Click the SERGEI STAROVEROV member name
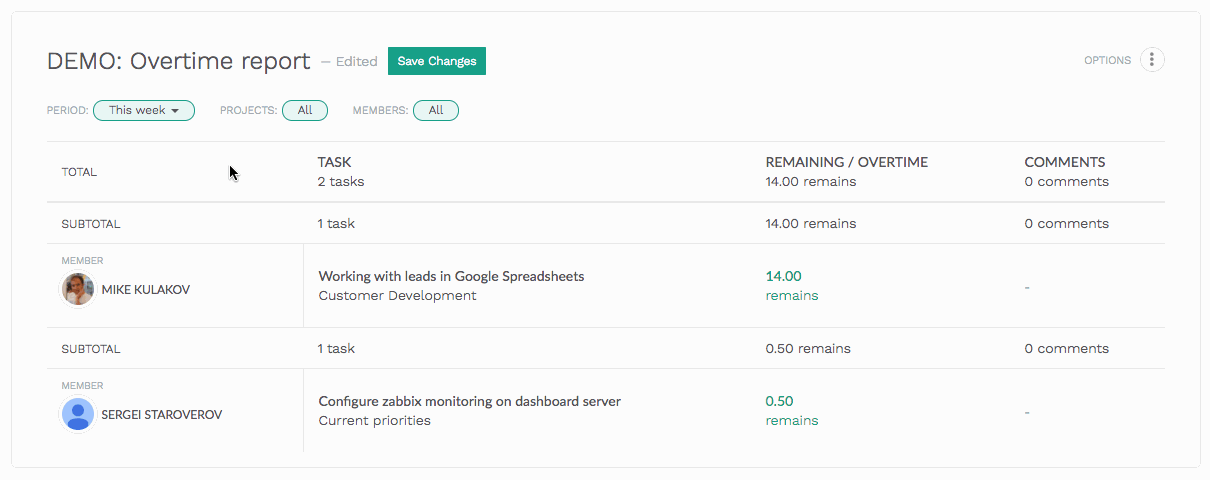Screen dimensions: 1210x480 161,415
